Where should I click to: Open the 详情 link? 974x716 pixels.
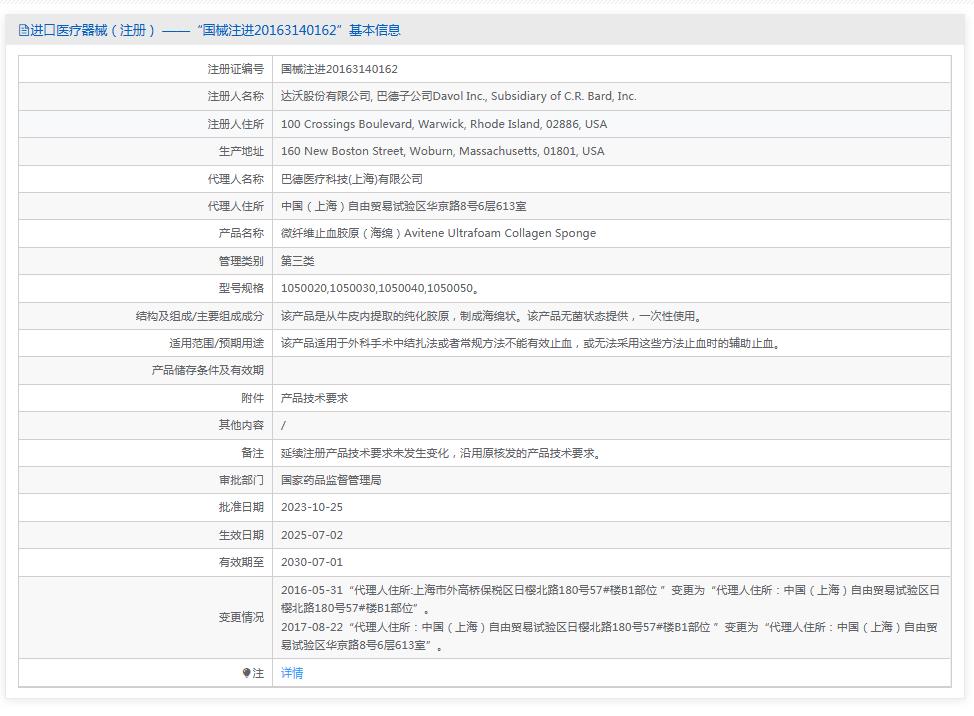[x=292, y=673]
